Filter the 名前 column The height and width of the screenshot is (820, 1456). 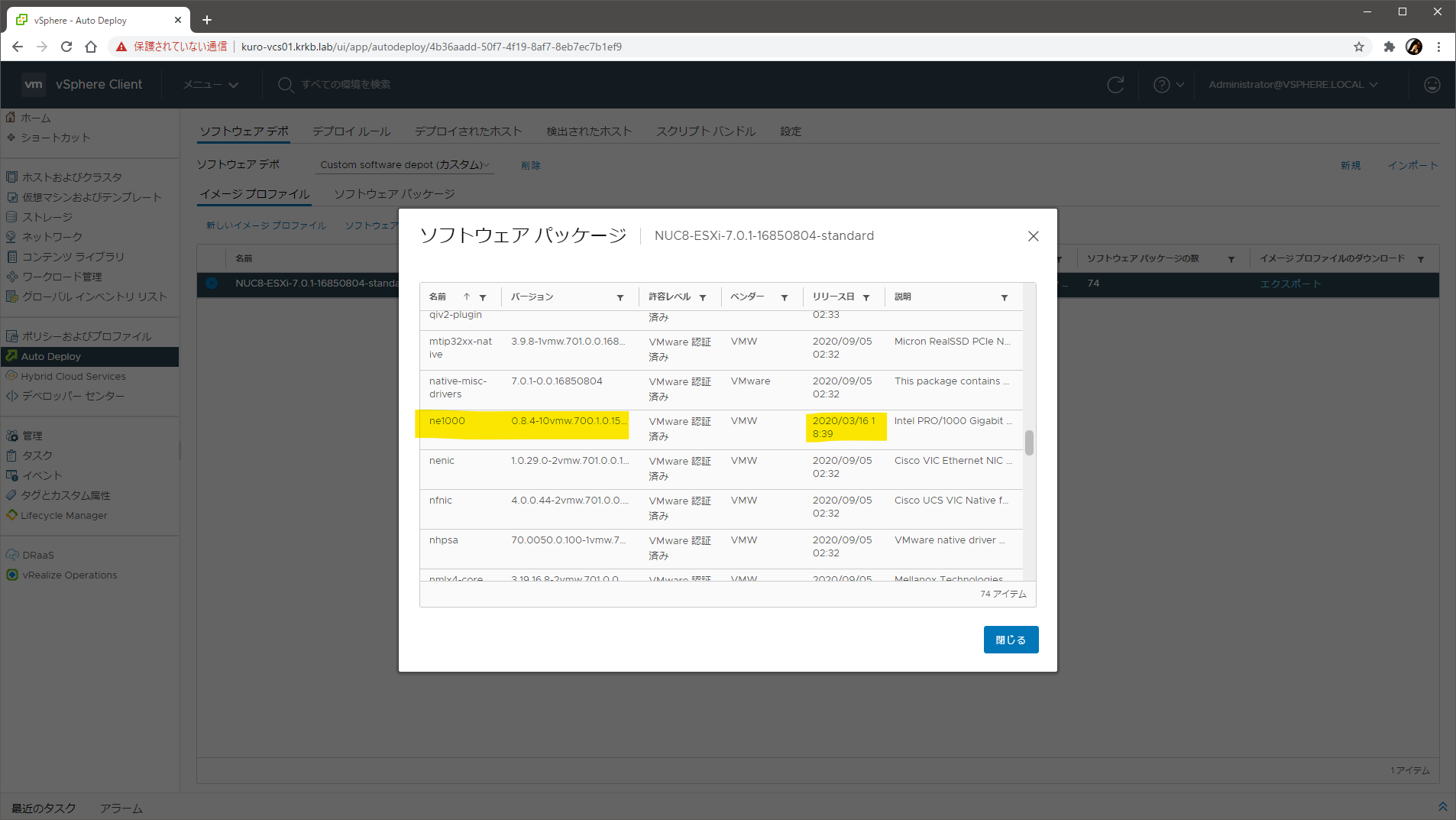[483, 297]
